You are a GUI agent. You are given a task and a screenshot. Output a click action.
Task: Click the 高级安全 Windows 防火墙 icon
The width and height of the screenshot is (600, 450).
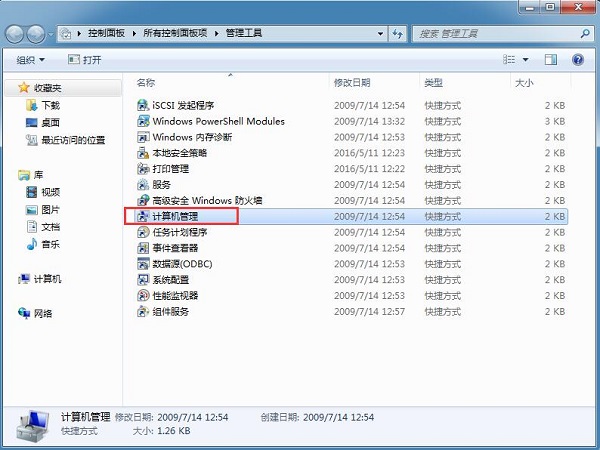click(x=144, y=200)
